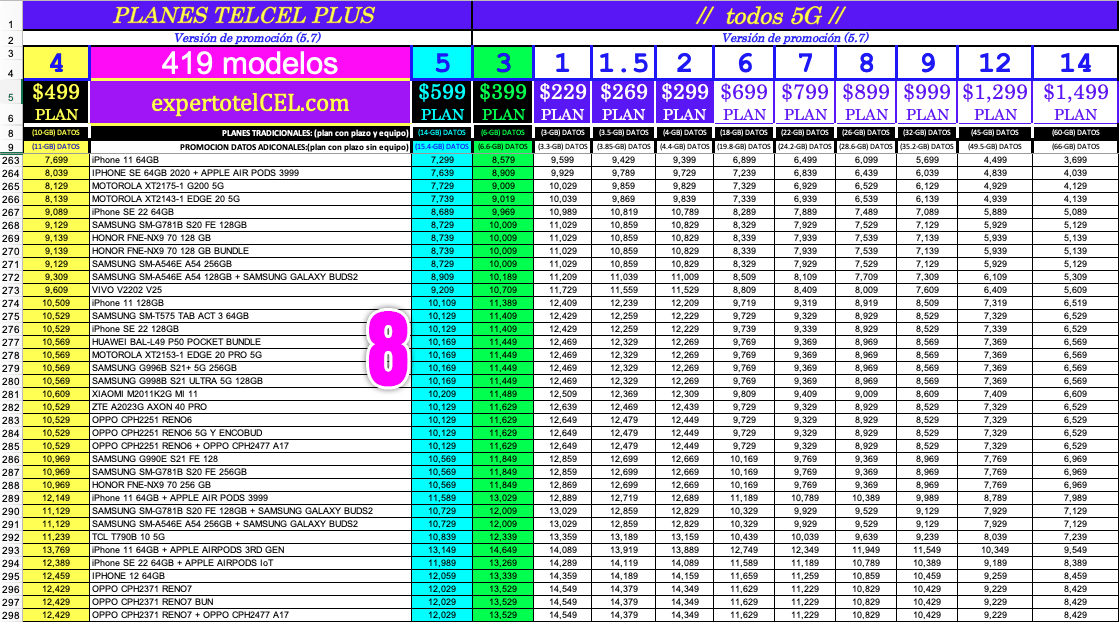
Task: Click row header 298
Action: click(x=11, y=615)
